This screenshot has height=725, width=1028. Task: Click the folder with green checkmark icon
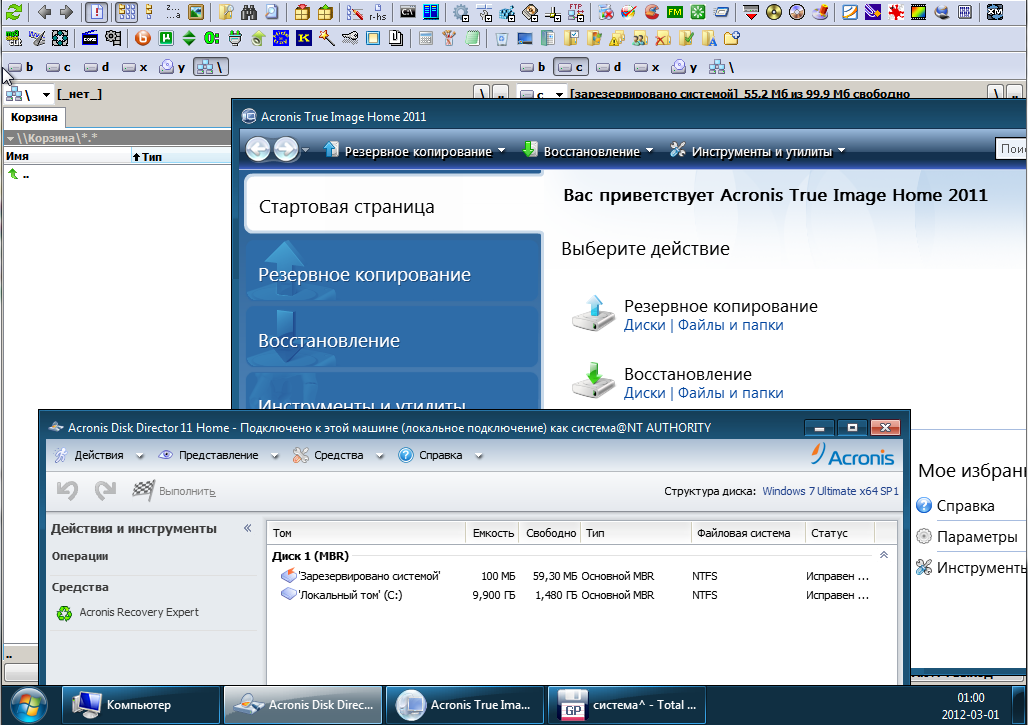pyautogui.click(x=686, y=39)
